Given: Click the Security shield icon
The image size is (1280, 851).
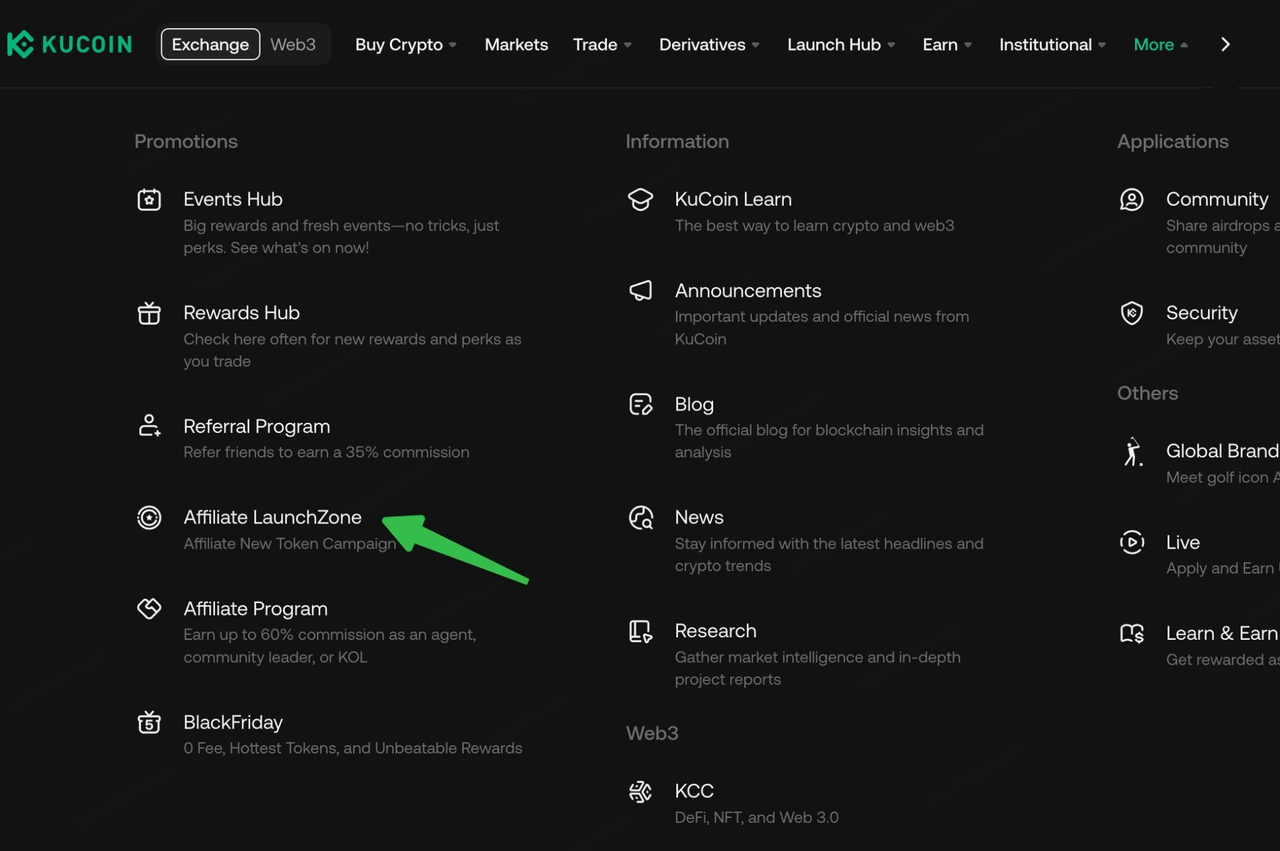Looking at the screenshot, I should click(x=1131, y=313).
